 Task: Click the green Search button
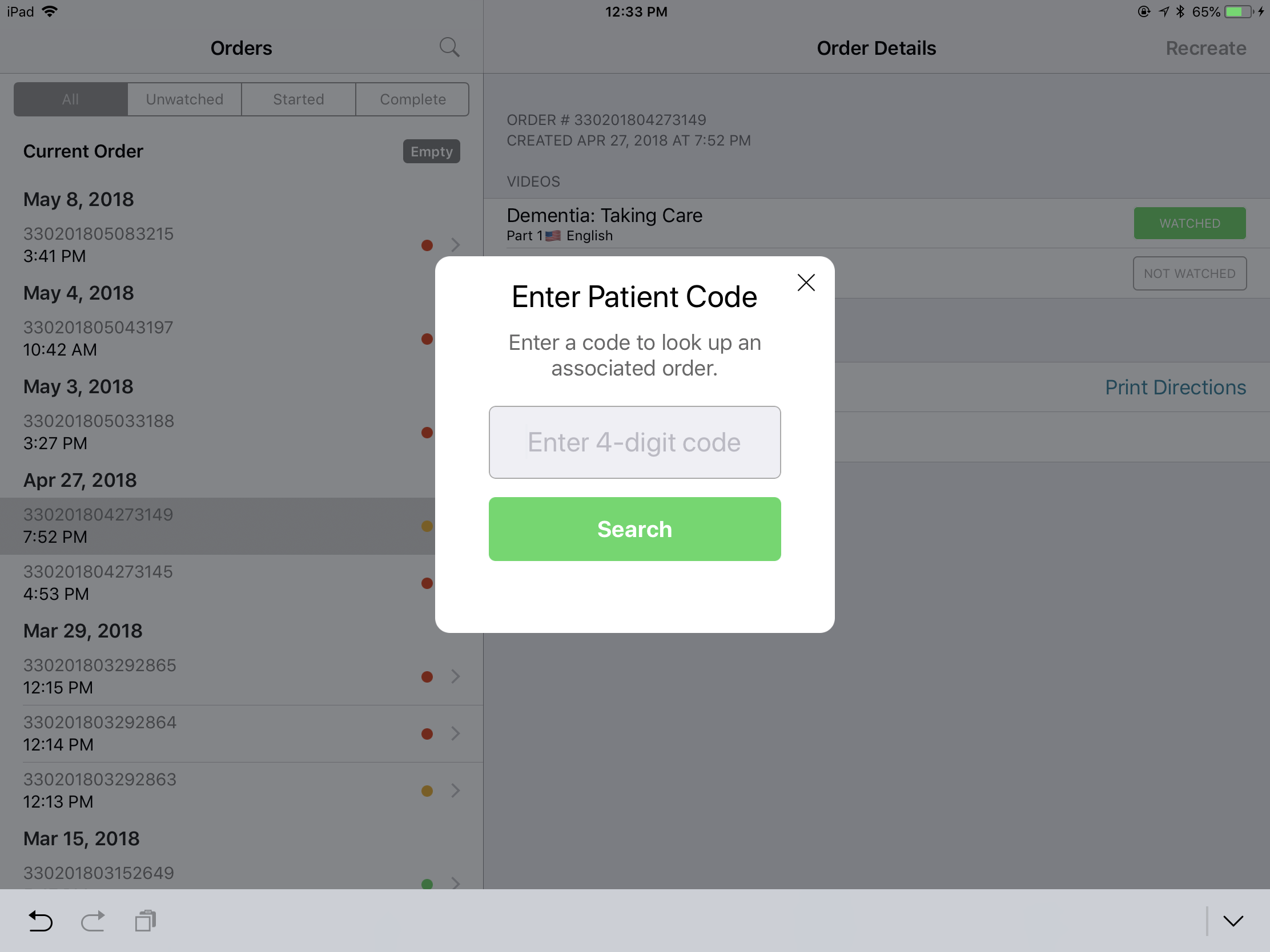(x=634, y=529)
